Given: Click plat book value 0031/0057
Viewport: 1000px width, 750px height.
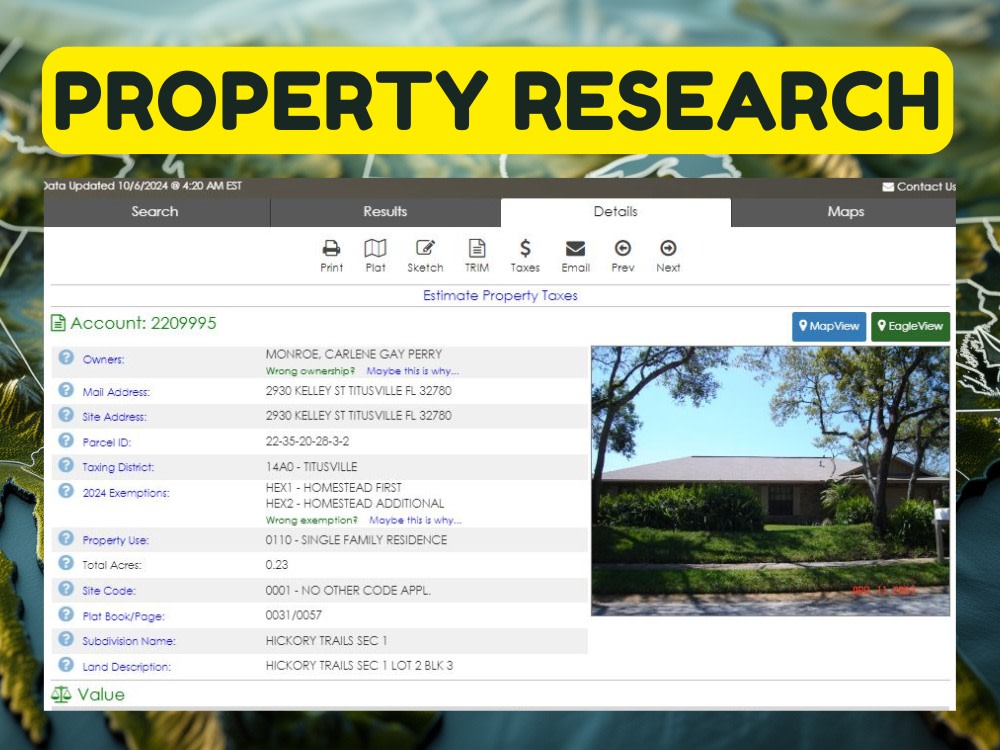Looking at the screenshot, I should click(x=293, y=615).
